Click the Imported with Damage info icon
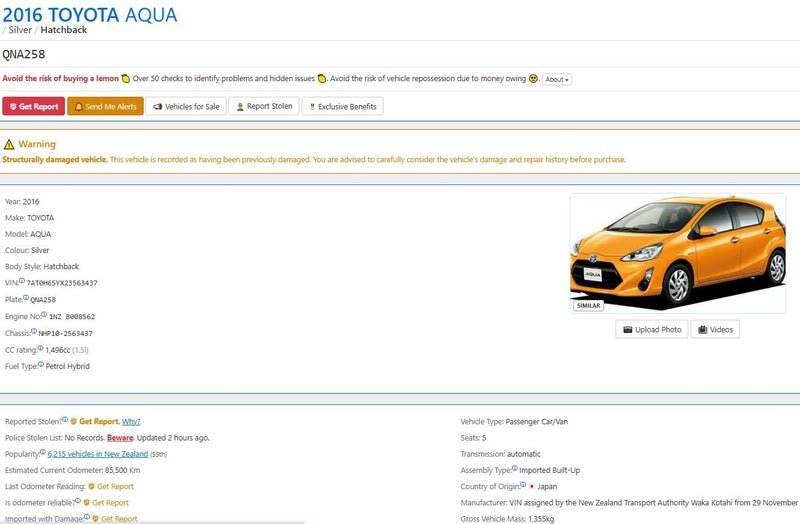 click(x=87, y=517)
